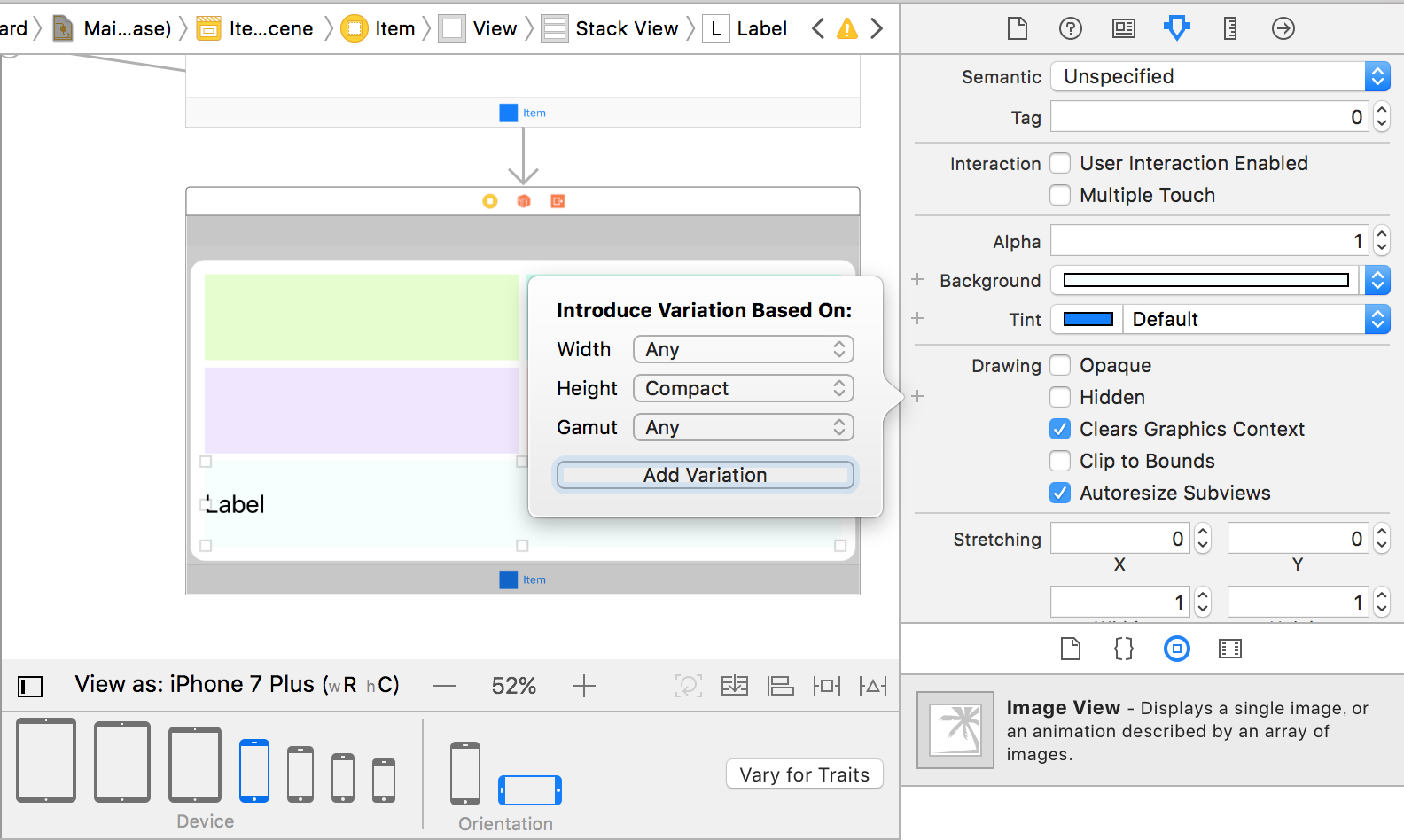Select Item in jump bar
Image resolution: width=1404 pixels, height=840 pixels.
(x=378, y=28)
